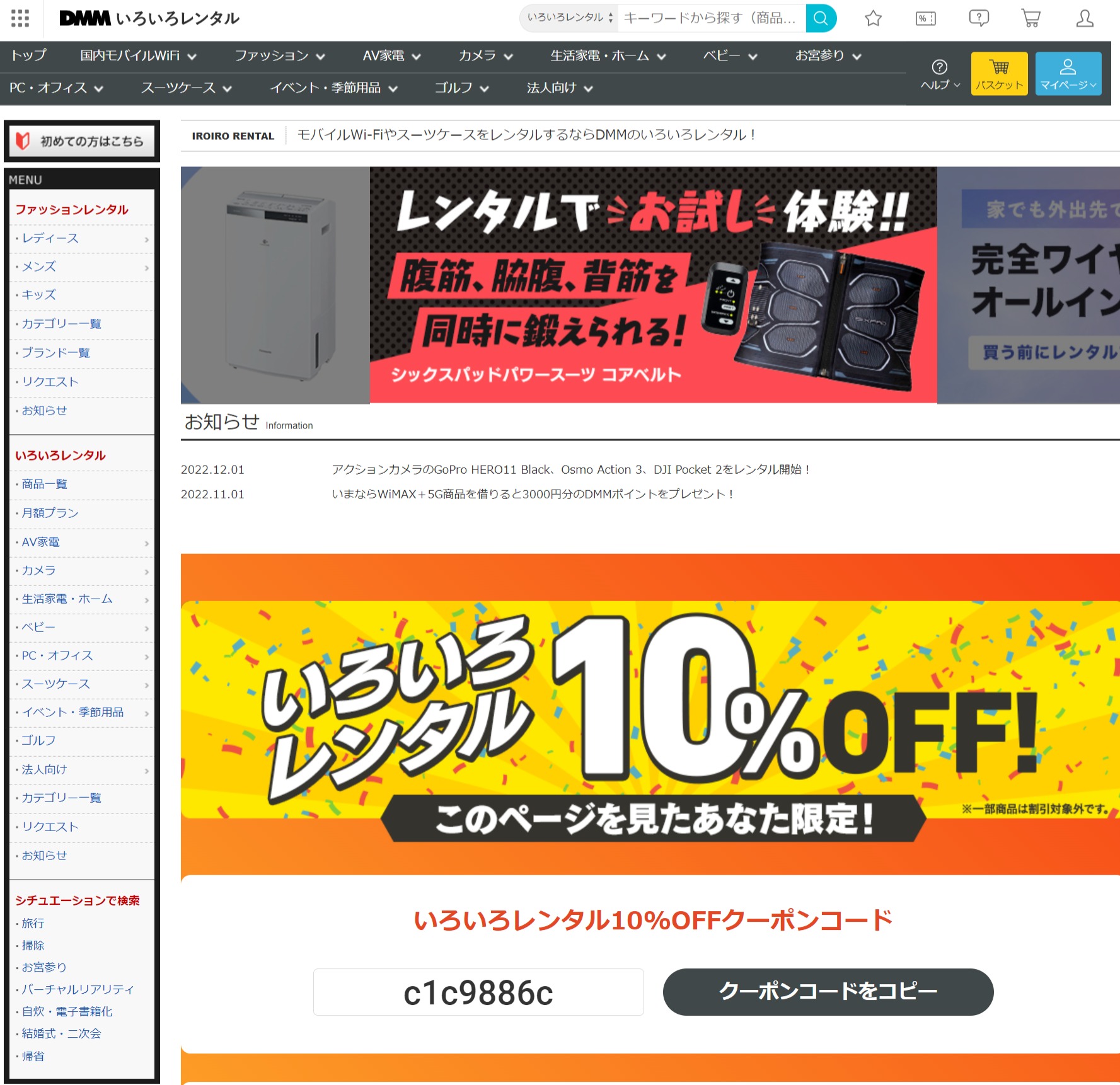Open イベント・季節用品 in top navigation
This screenshot has height=1085, width=1120.
click(x=333, y=88)
